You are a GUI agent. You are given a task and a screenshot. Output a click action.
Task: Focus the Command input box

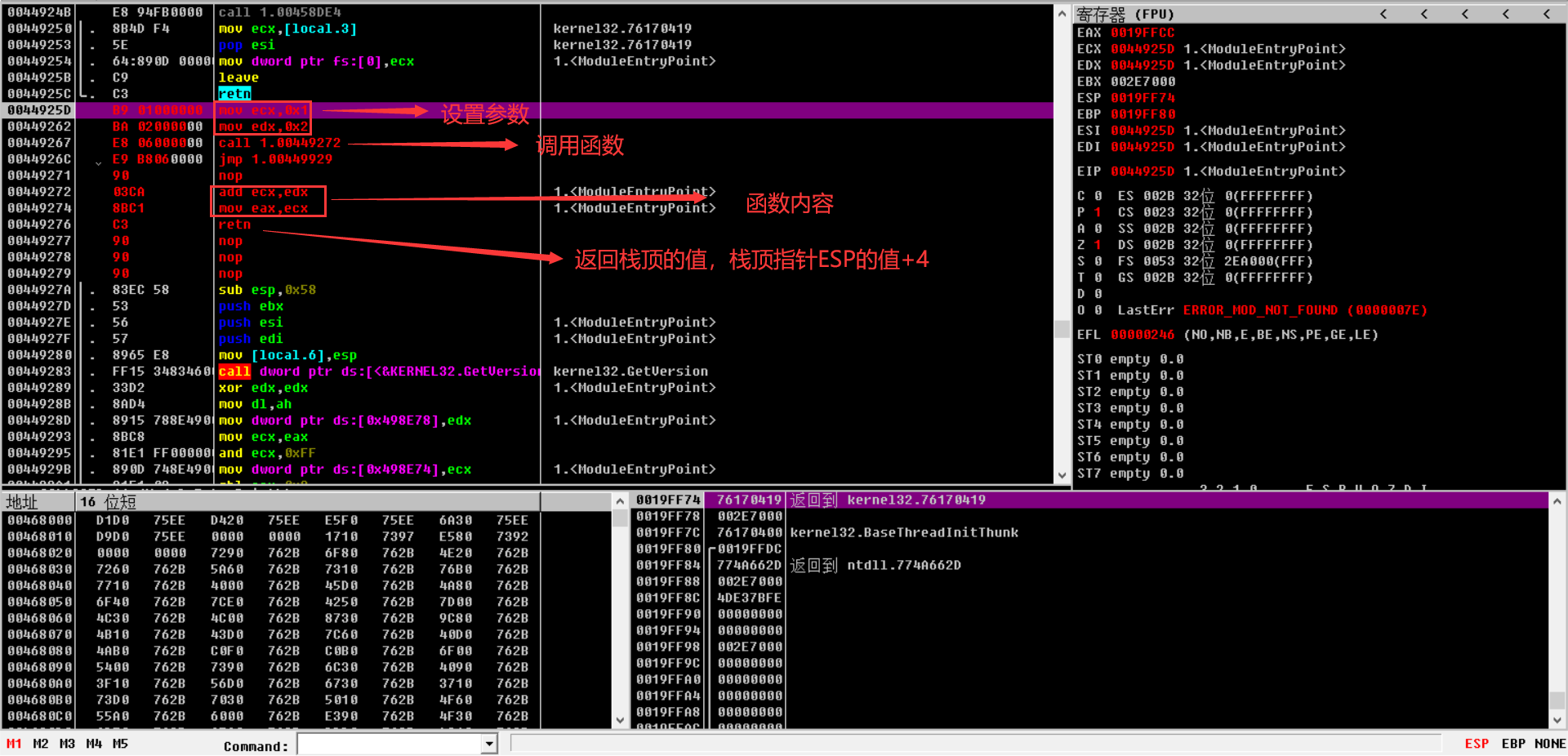(390, 744)
